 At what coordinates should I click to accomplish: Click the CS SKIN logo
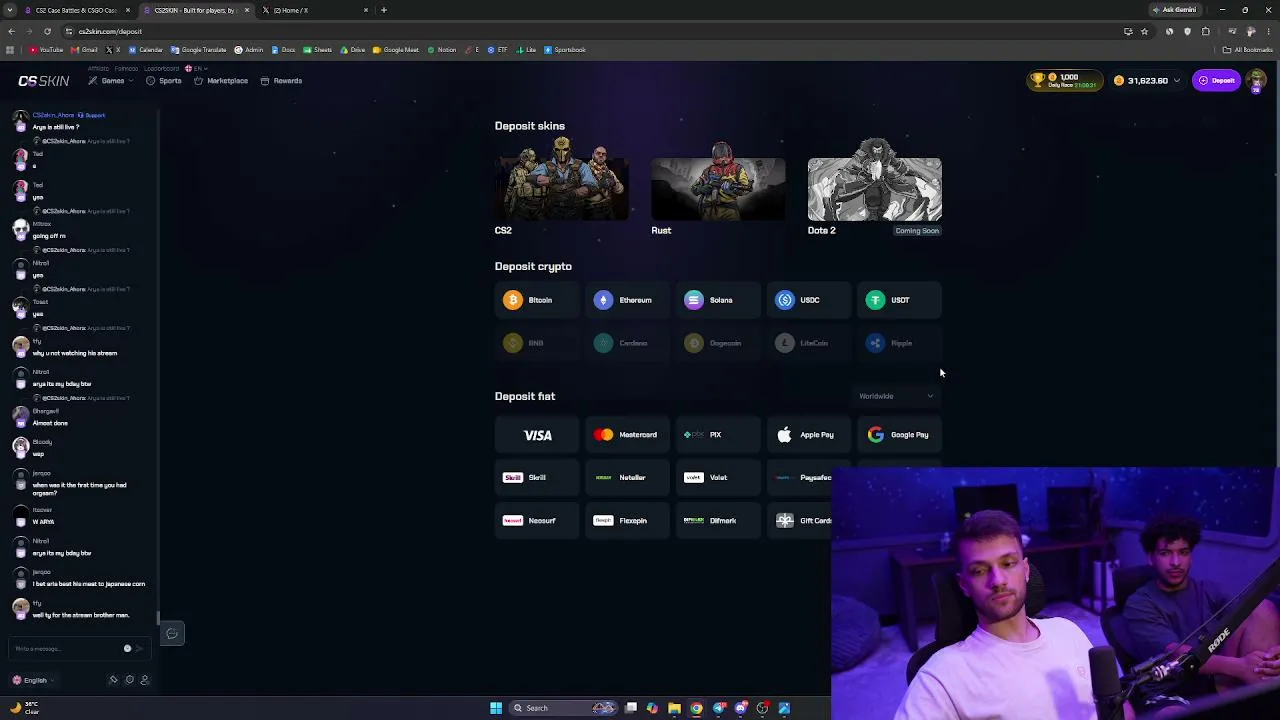pyautogui.click(x=44, y=81)
